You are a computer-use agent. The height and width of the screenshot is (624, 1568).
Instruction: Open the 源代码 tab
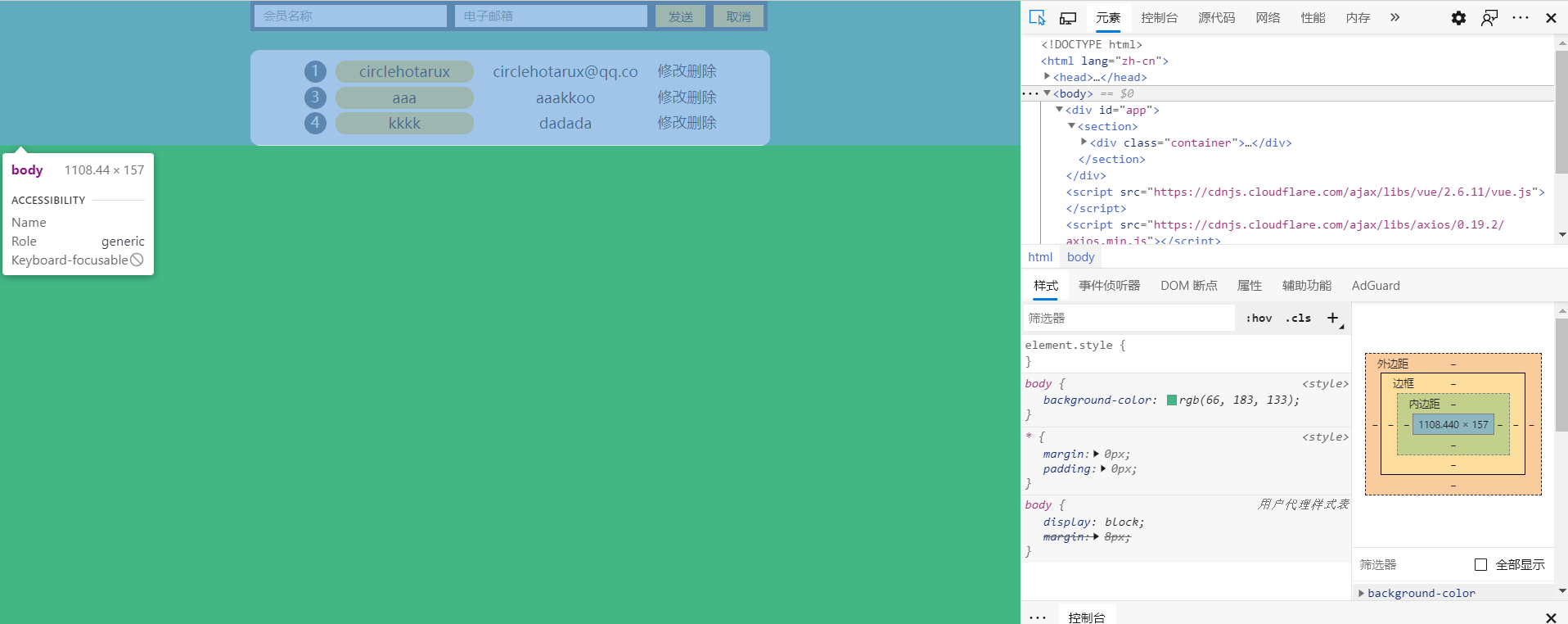(1216, 17)
